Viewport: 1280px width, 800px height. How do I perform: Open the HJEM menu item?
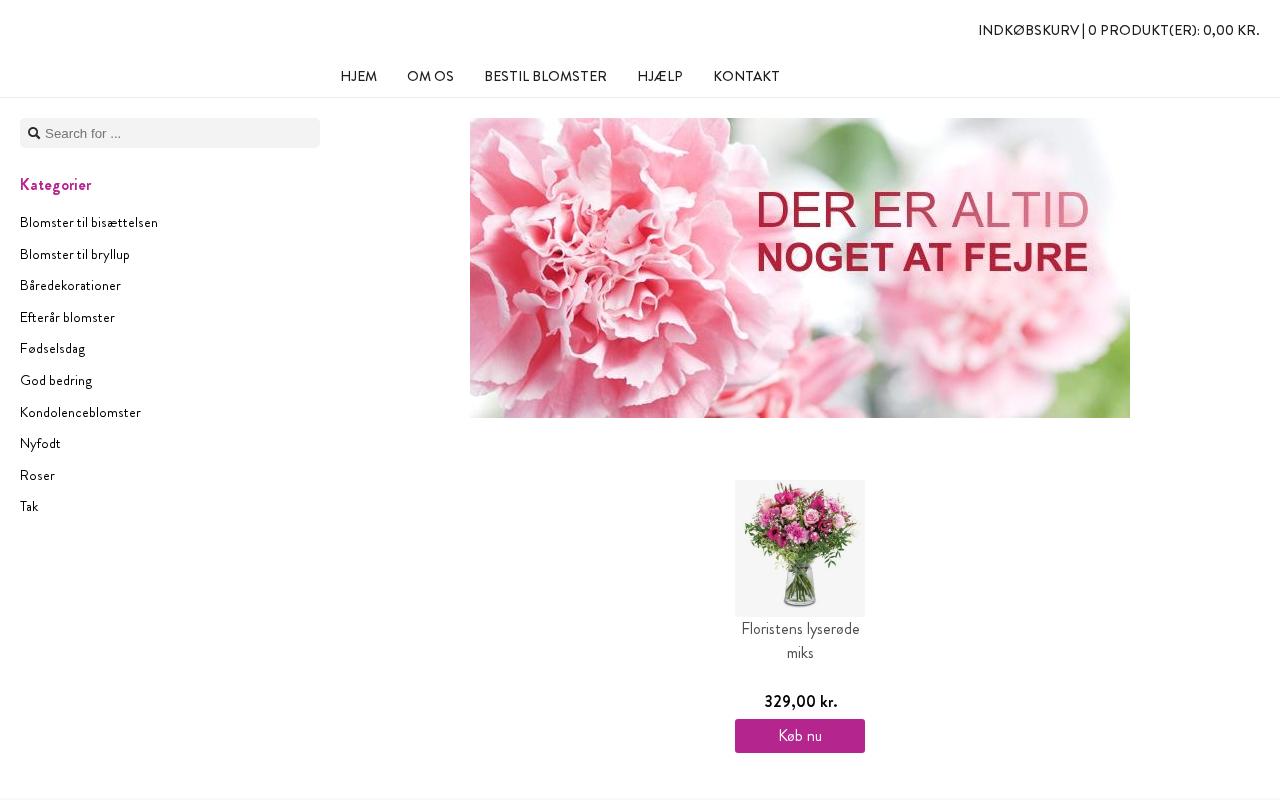[x=358, y=76]
